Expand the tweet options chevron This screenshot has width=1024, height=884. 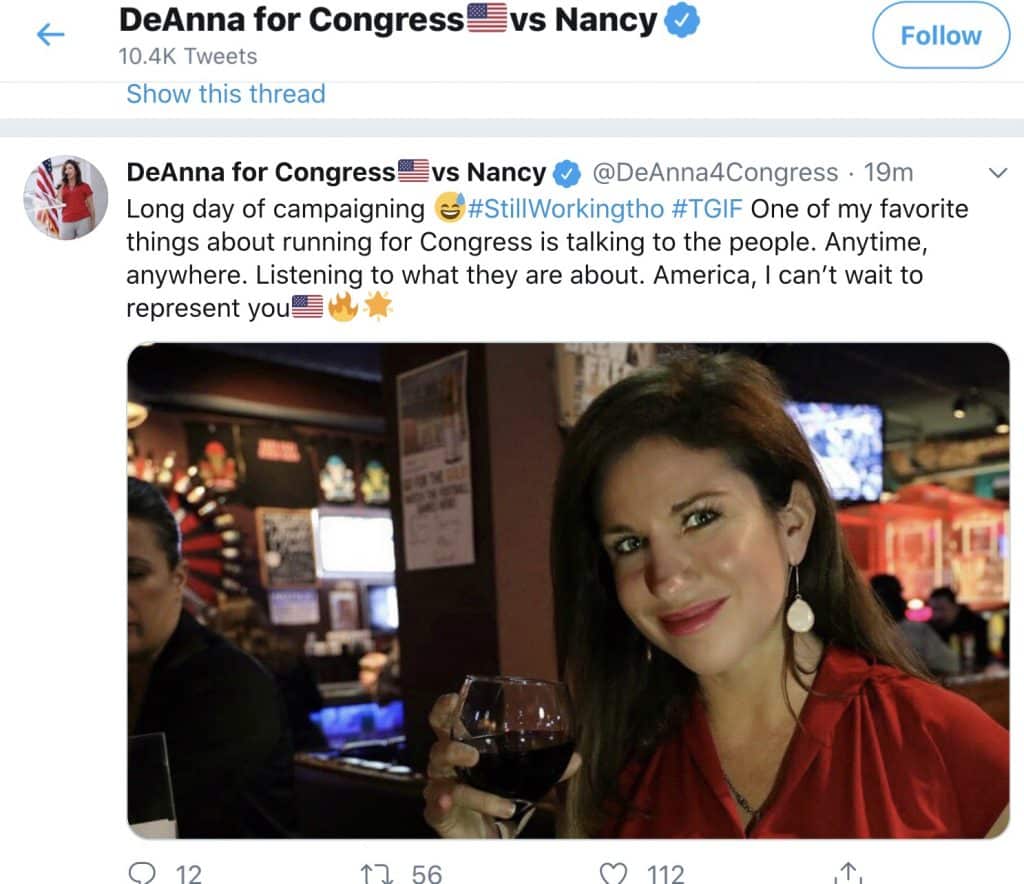coord(997,173)
